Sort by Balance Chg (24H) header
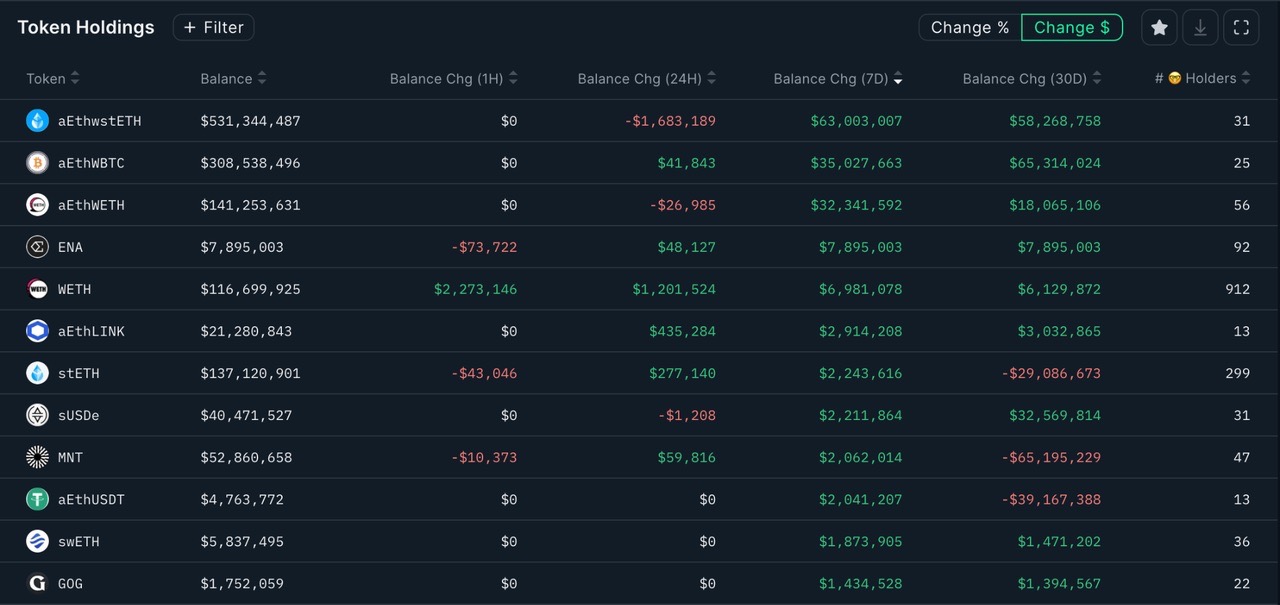The width and height of the screenshot is (1280, 605). [x=646, y=79]
